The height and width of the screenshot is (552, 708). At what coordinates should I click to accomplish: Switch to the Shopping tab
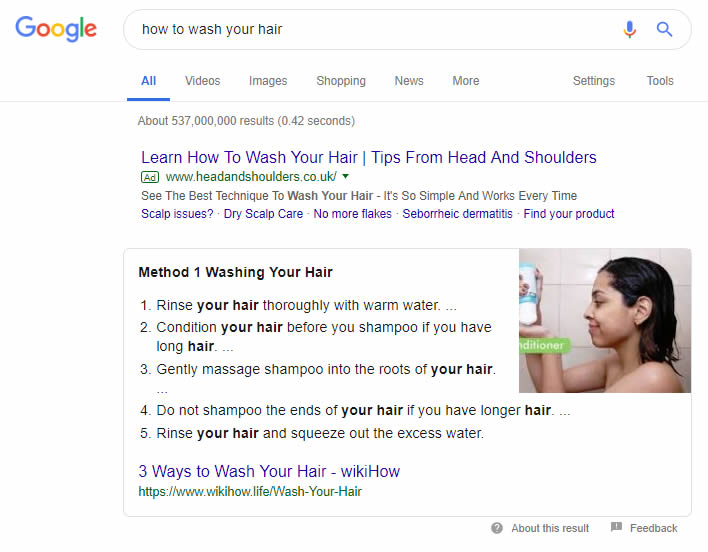click(x=341, y=81)
